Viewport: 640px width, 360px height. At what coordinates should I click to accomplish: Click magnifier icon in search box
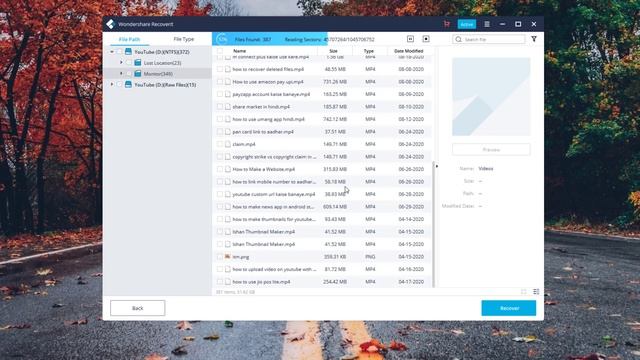pos(458,39)
